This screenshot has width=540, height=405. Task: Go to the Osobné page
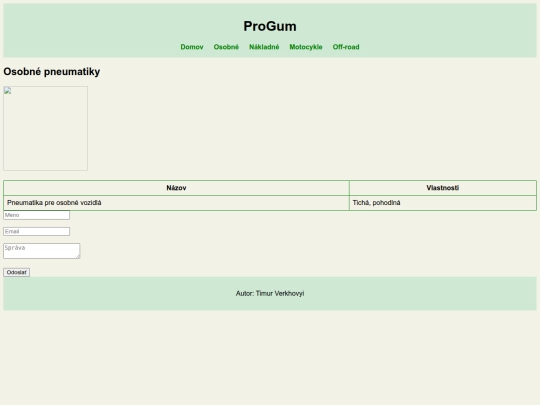pos(226,47)
